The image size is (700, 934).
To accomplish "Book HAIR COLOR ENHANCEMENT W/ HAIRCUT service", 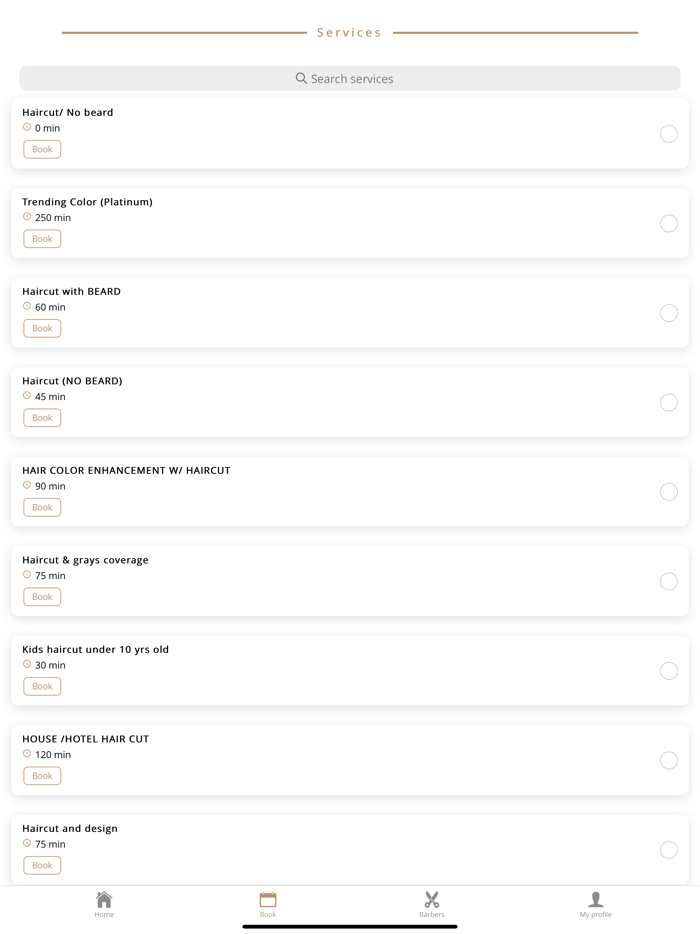I will 42,507.
